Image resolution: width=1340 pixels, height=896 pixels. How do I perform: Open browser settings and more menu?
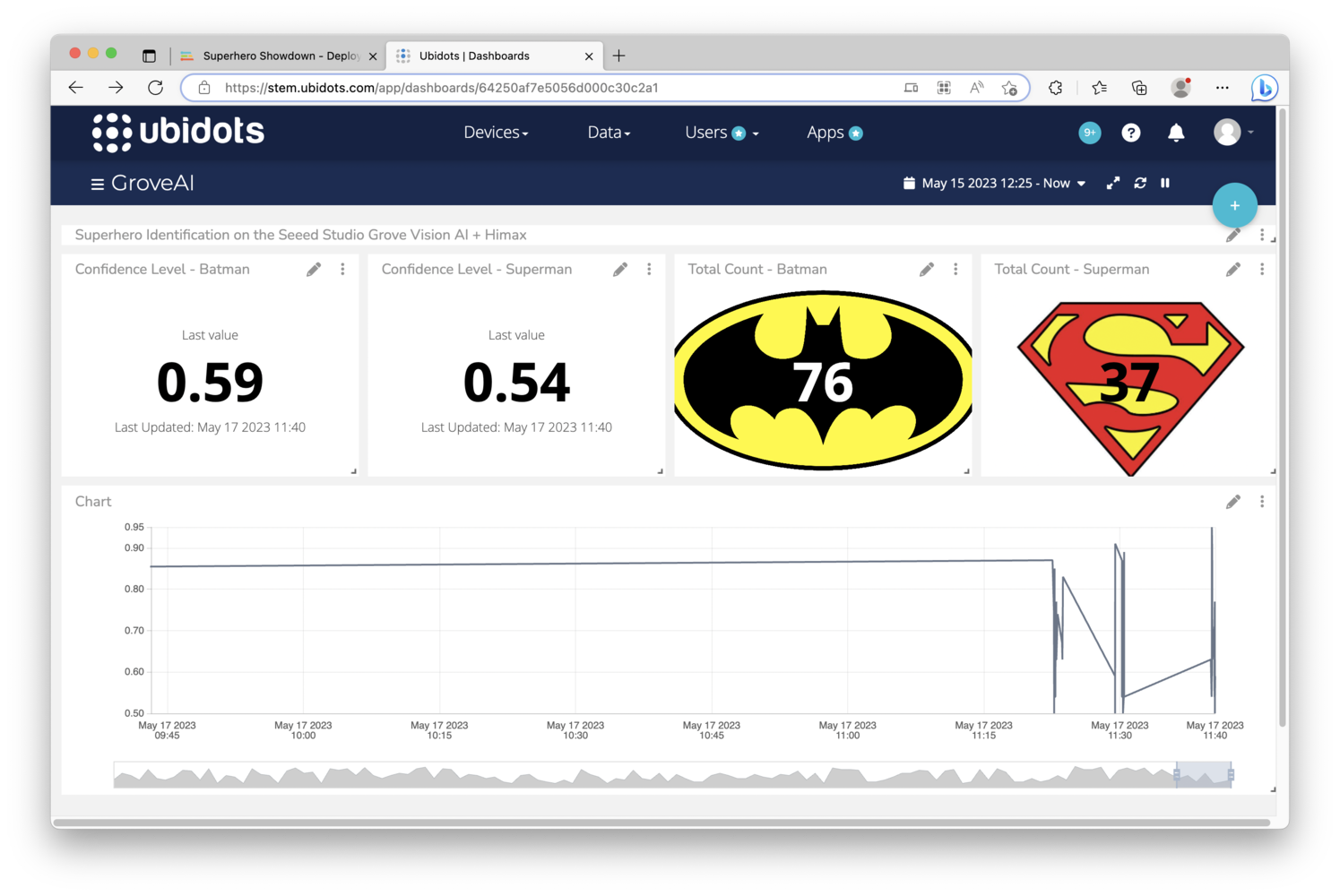pyautogui.click(x=1223, y=88)
